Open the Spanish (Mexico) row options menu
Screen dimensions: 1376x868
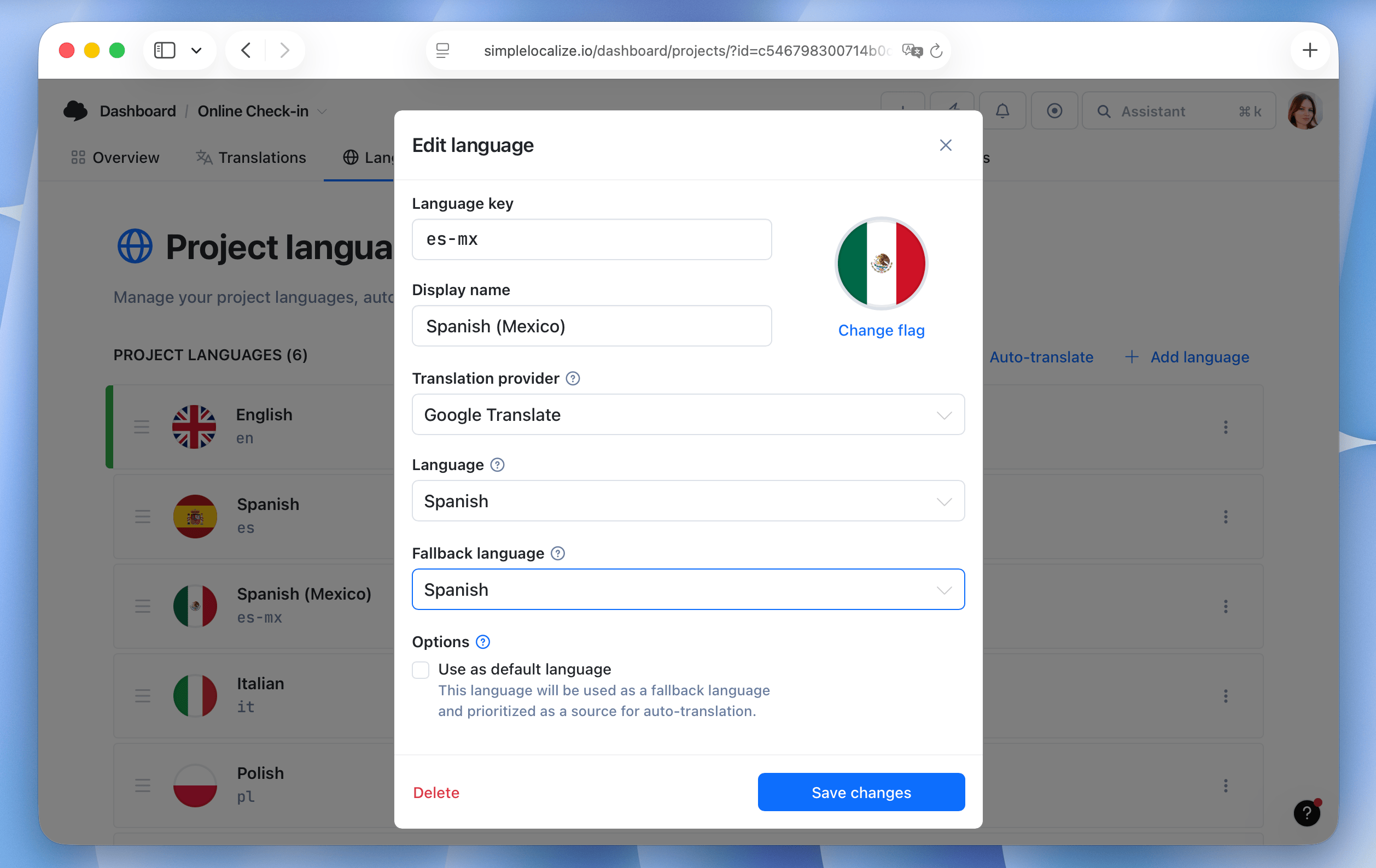1225,606
